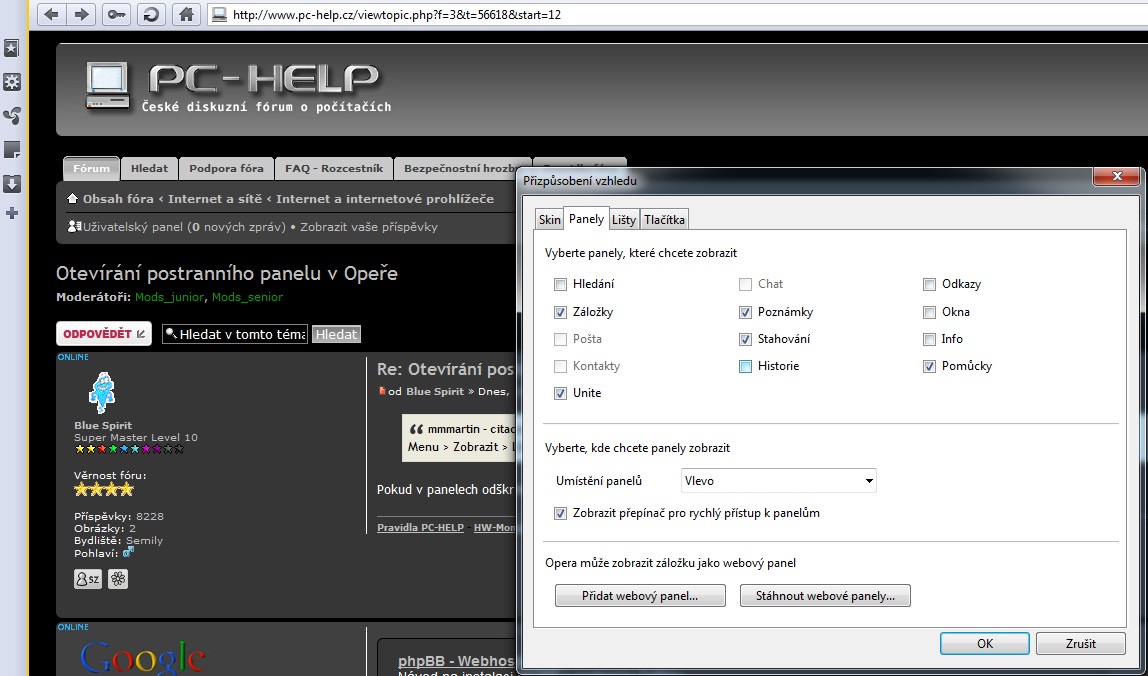The width and height of the screenshot is (1148, 676).
Task: Open the 'Pravidla PC-HELP' signature link
Action: pos(420,527)
